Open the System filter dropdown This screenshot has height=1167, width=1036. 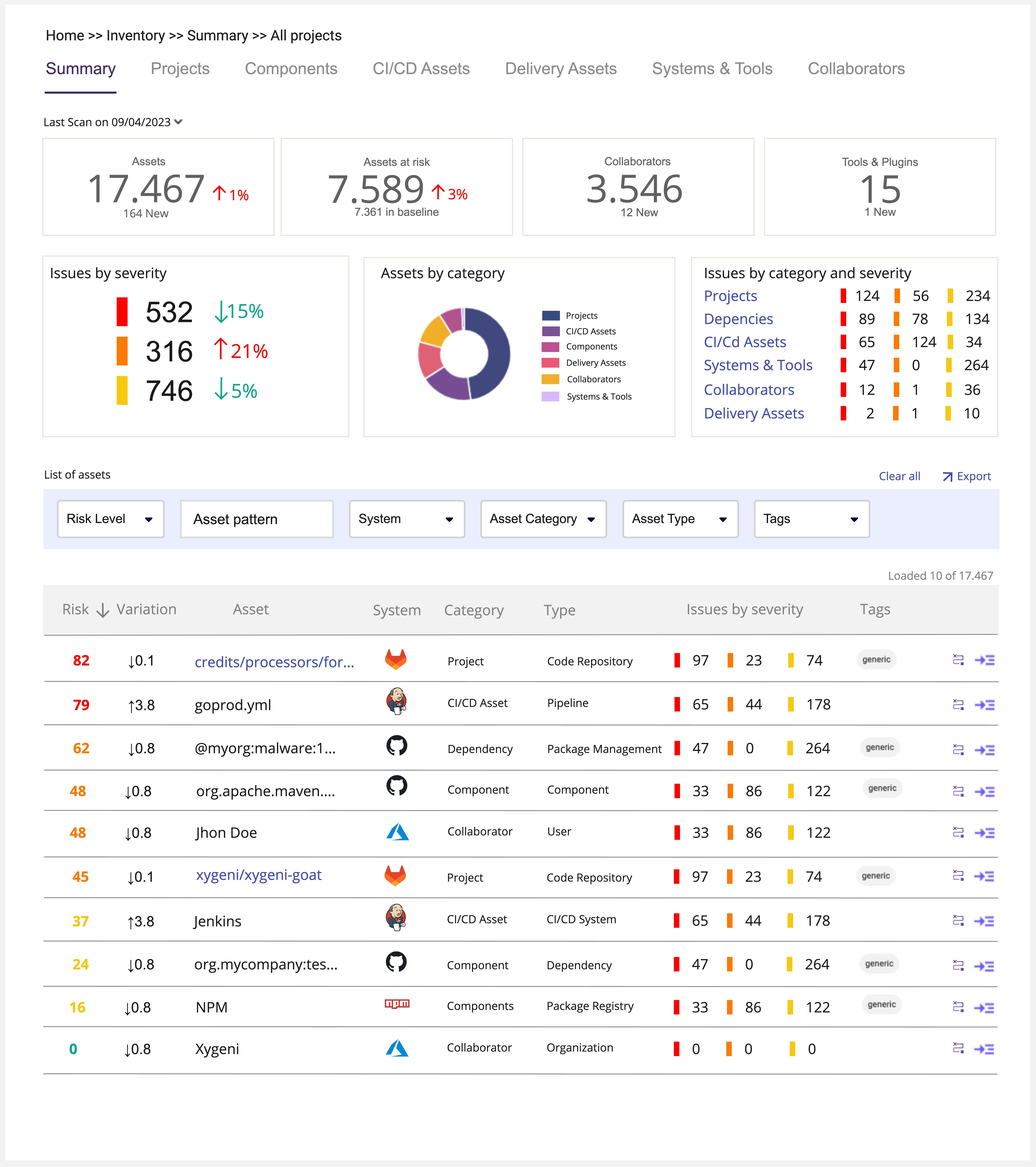coord(407,519)
